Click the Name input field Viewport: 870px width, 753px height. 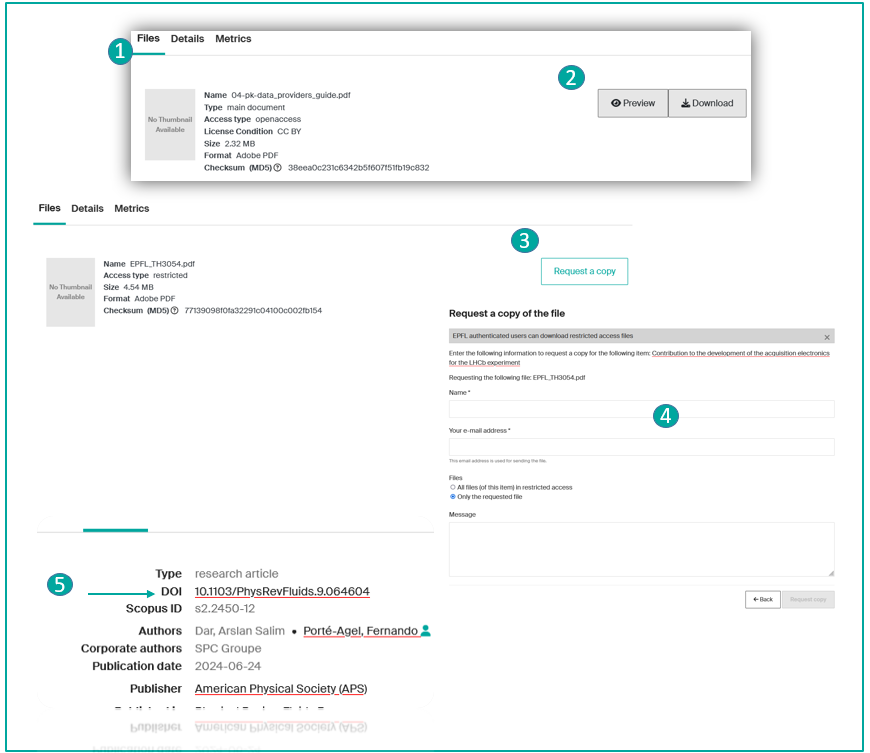pyautogui.click(x=641, y=408)
